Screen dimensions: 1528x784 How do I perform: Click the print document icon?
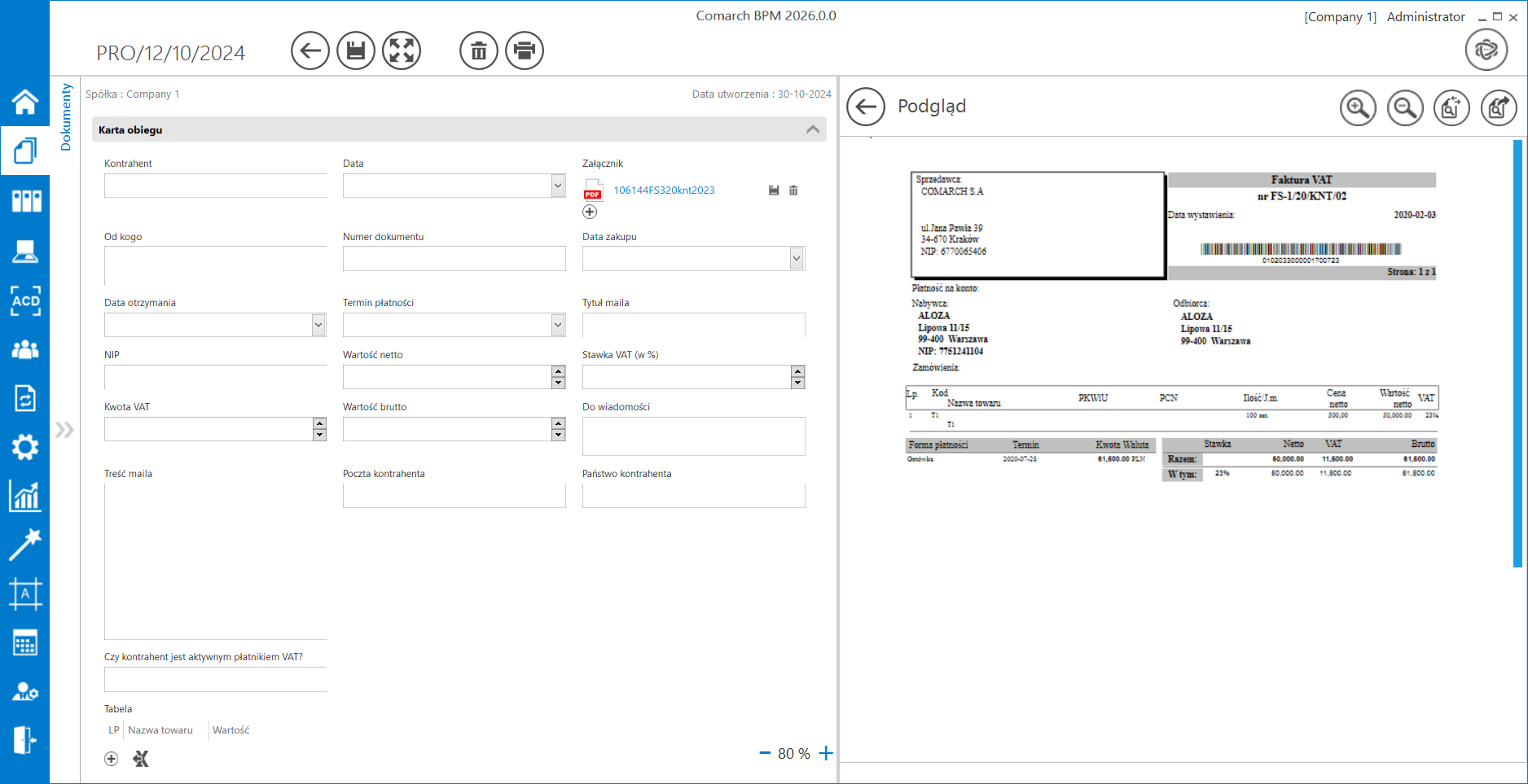click(525, 50)
